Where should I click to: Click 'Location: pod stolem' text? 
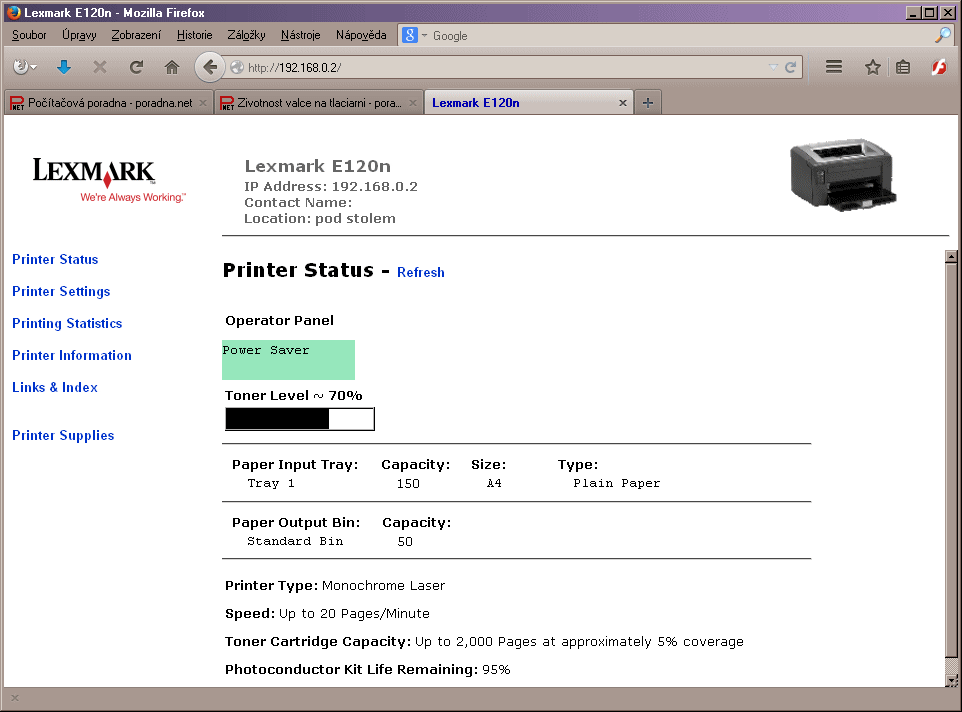click(x=320, y=218)
